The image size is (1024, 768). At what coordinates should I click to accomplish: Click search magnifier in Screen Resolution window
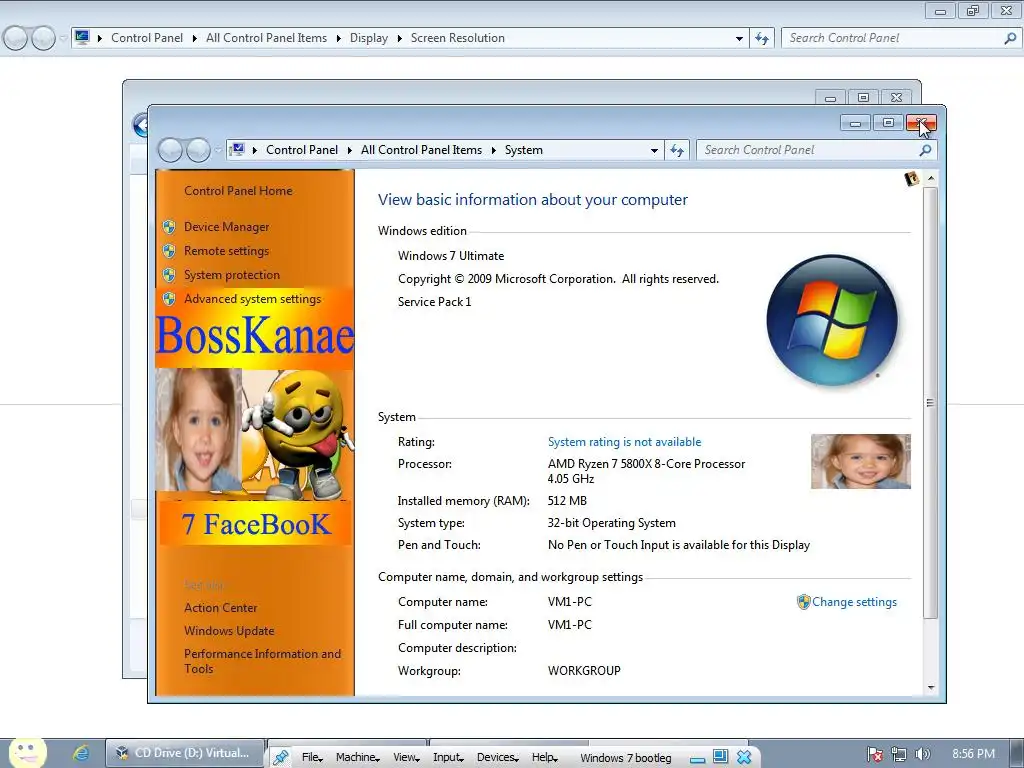click(x=1010, y=38)
